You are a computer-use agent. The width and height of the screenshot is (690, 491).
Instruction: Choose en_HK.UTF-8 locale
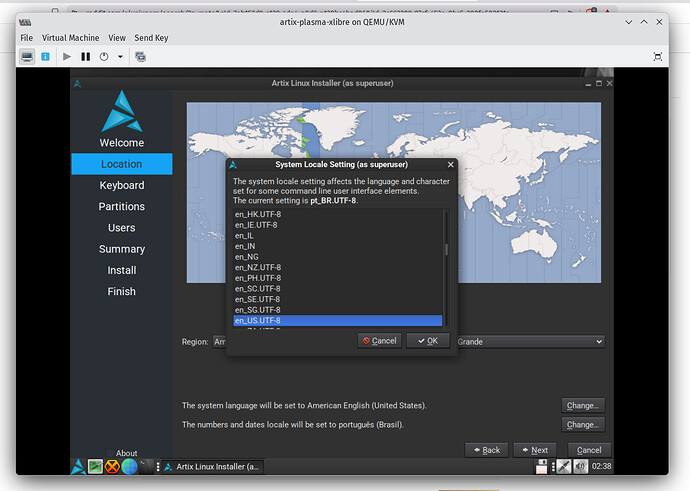[338, 214]
